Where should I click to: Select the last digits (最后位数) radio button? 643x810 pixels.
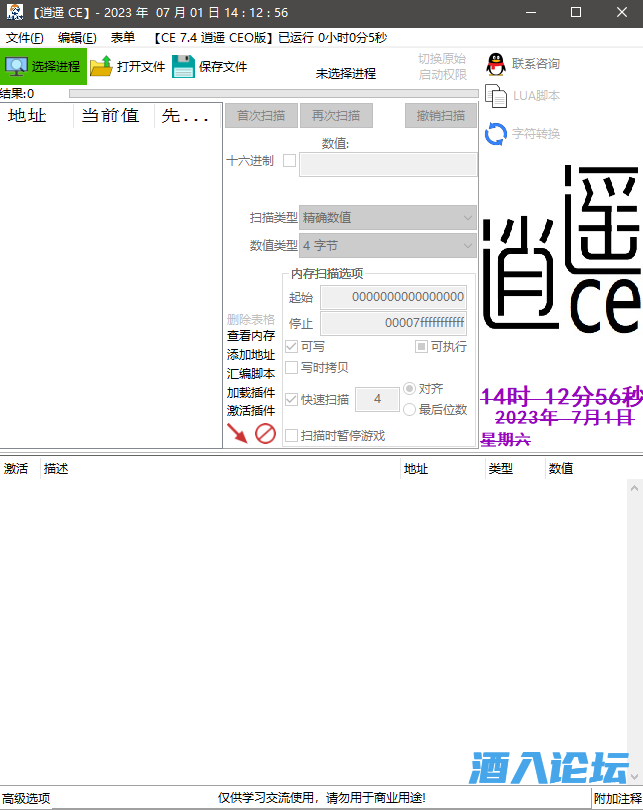click(409, 409)
